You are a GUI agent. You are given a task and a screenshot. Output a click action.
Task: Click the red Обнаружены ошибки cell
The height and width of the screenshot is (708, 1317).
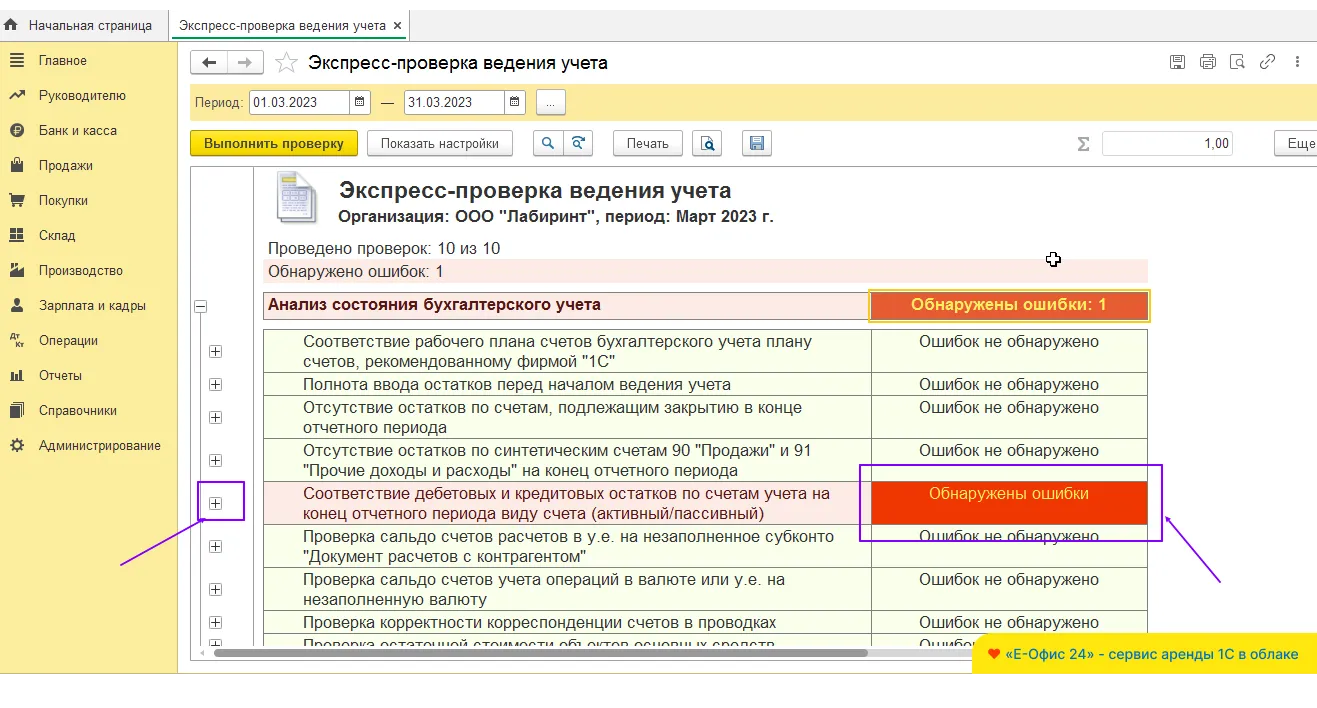1008,502
